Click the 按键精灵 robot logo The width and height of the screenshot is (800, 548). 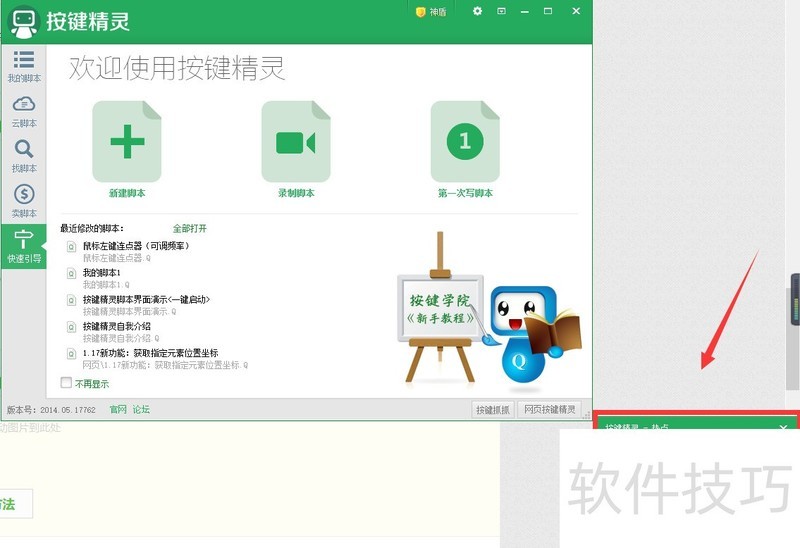tap(23, 22)
